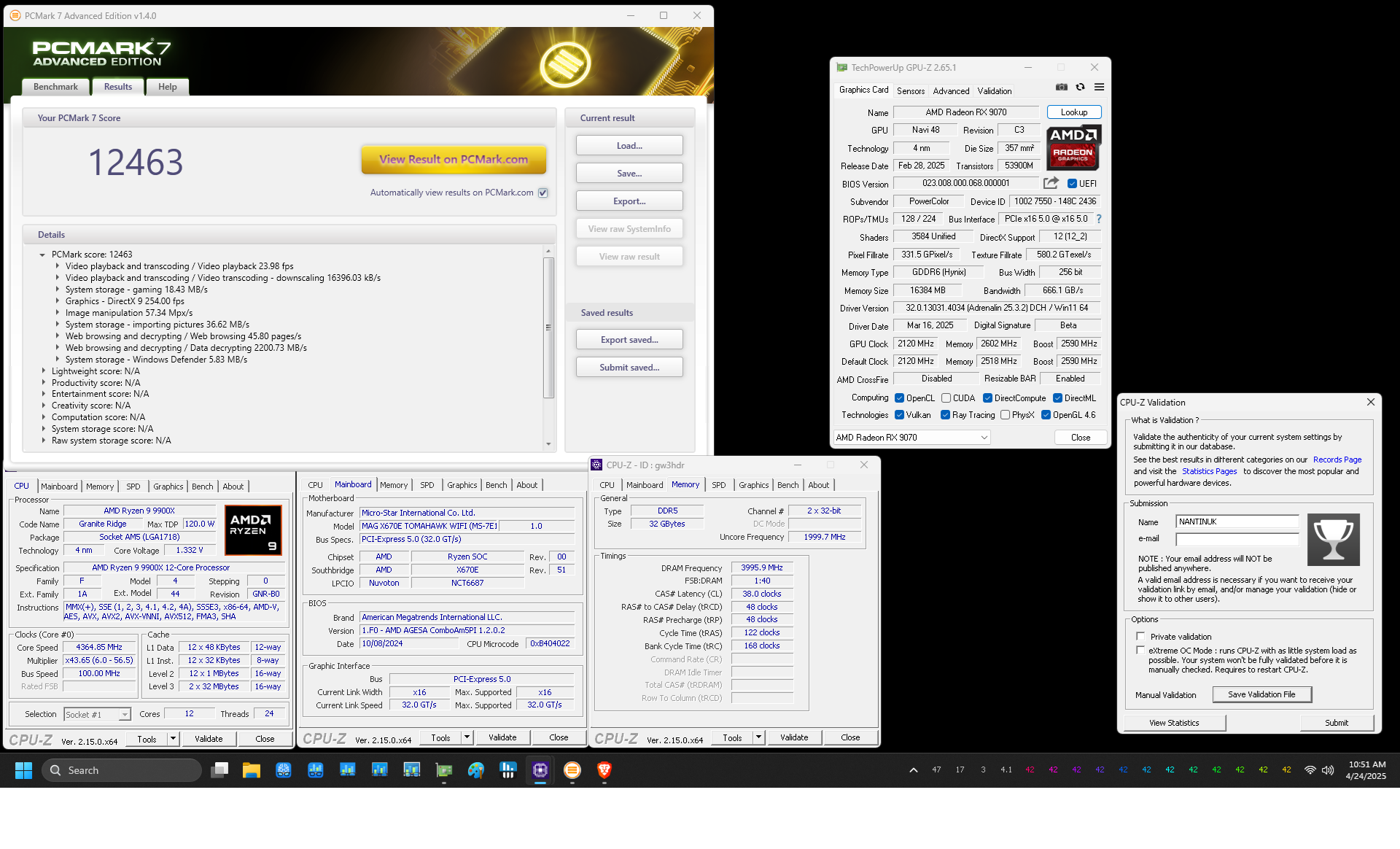Click the orange PCMark taskbar icon
1400x849 pixels.
tap(572, 770)
